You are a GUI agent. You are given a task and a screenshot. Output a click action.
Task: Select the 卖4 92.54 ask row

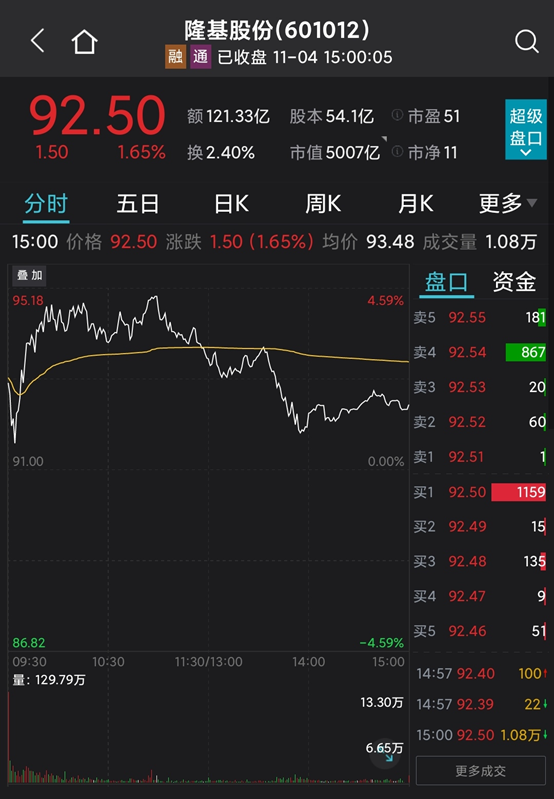coord(479,352)
